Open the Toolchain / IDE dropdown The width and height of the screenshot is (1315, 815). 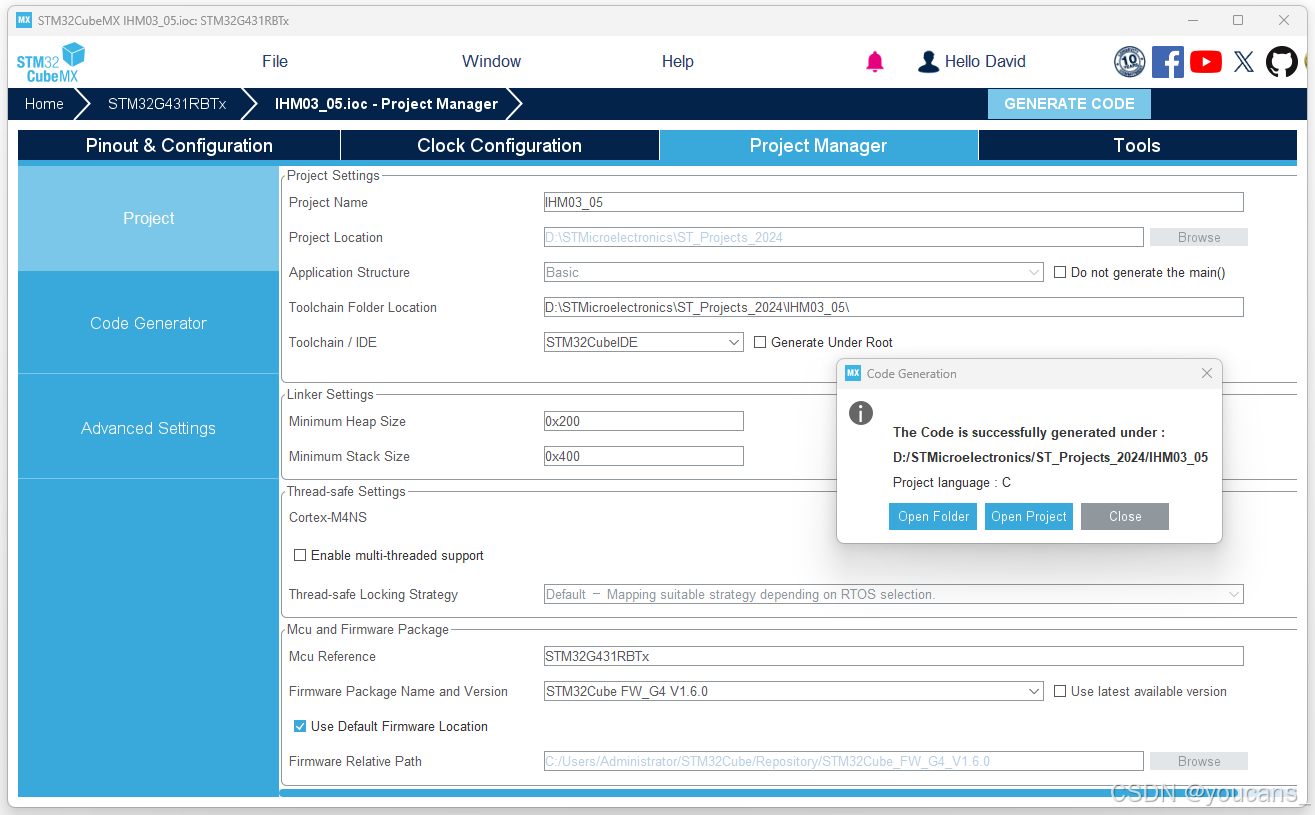pos(644,342)
